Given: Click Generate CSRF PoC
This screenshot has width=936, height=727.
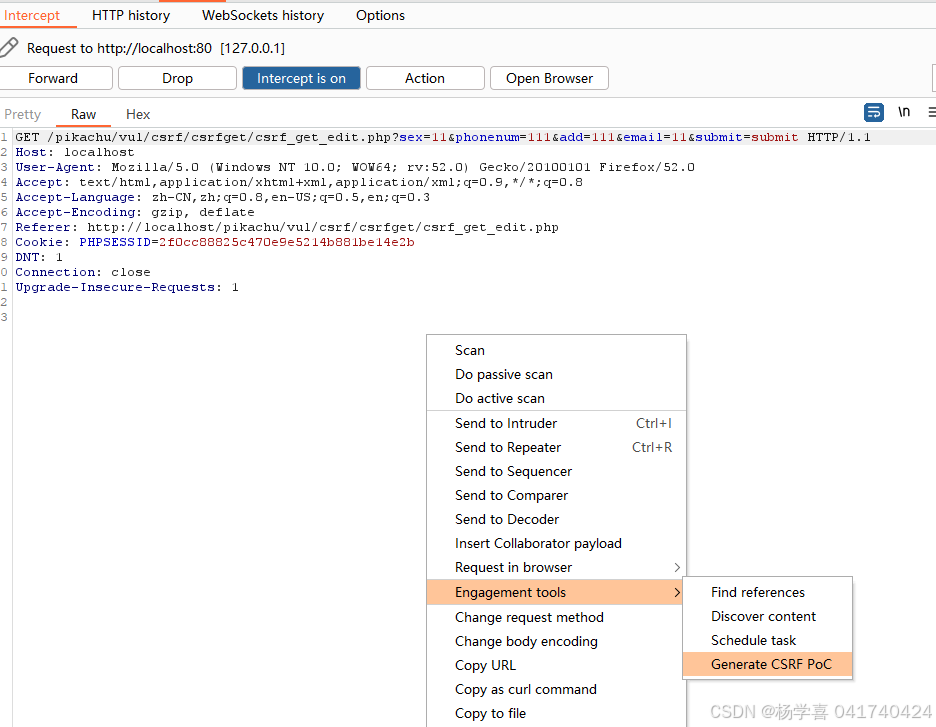Looking at the screenshot, I should pyautogui.click(x=767, y=664).
